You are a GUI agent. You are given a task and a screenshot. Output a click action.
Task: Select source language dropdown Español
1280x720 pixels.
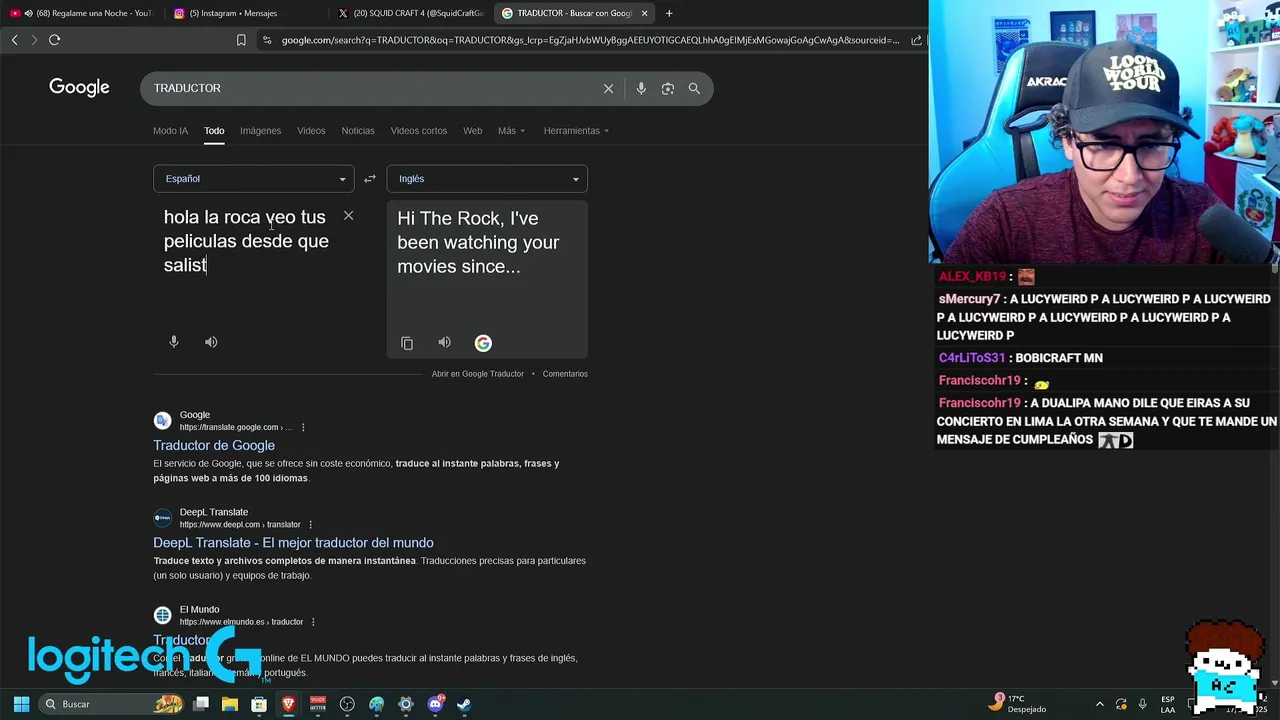point(254,179)
